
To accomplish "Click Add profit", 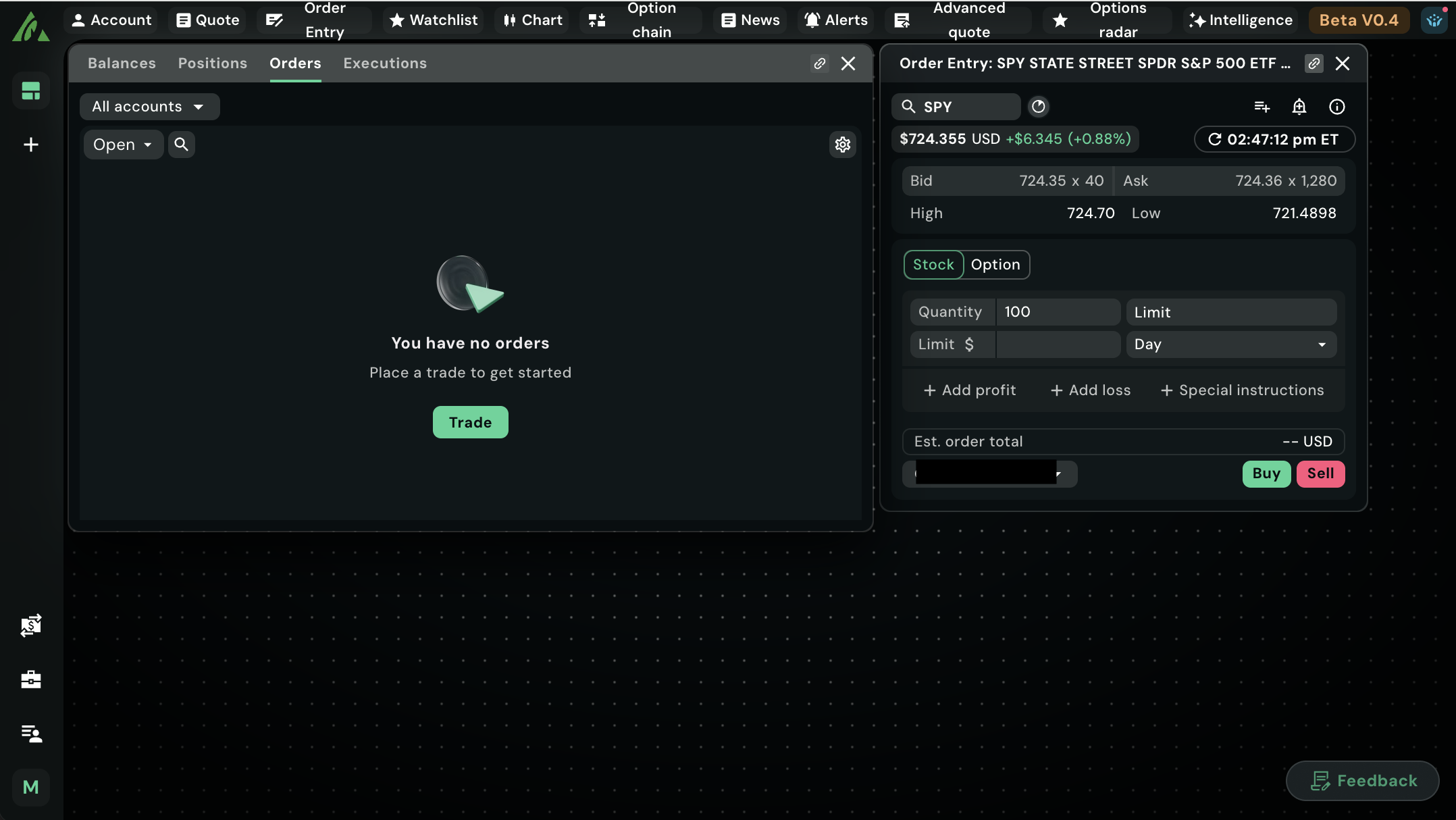I will pyautogui.click(x=970, y=390).
